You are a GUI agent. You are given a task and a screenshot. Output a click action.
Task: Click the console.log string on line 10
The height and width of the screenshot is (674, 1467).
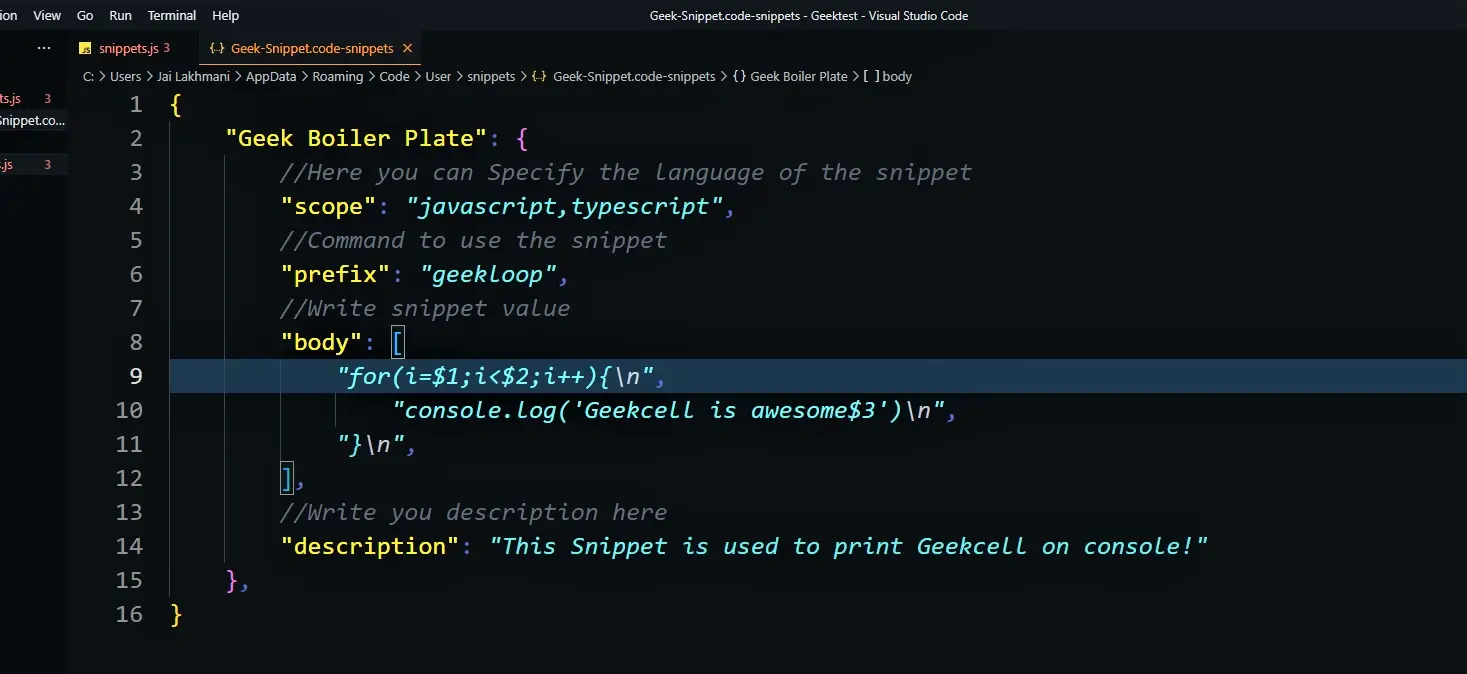pos(668,410)
